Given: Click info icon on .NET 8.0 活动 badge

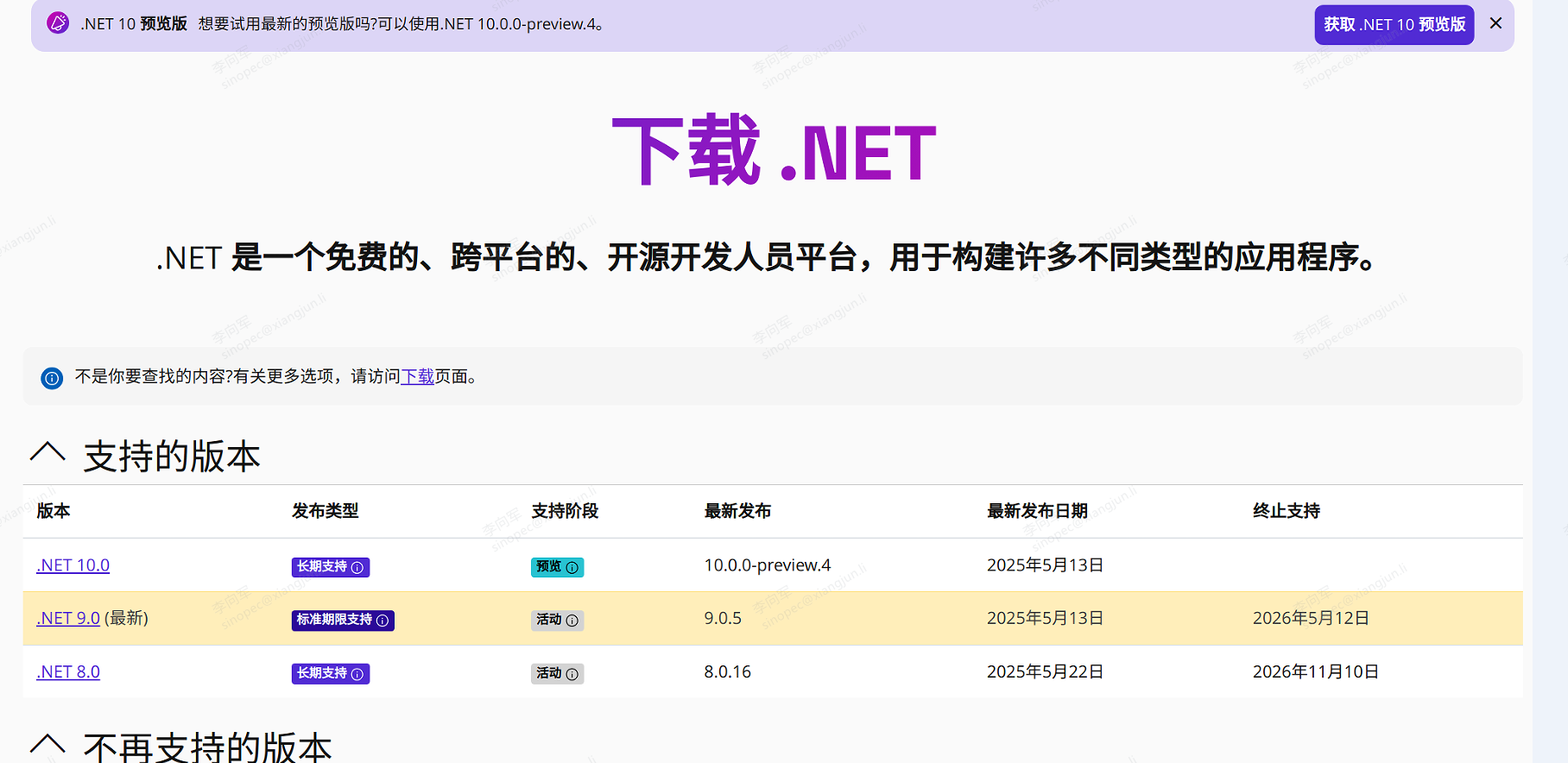Looking at the screenshot, I should (572, 674).
